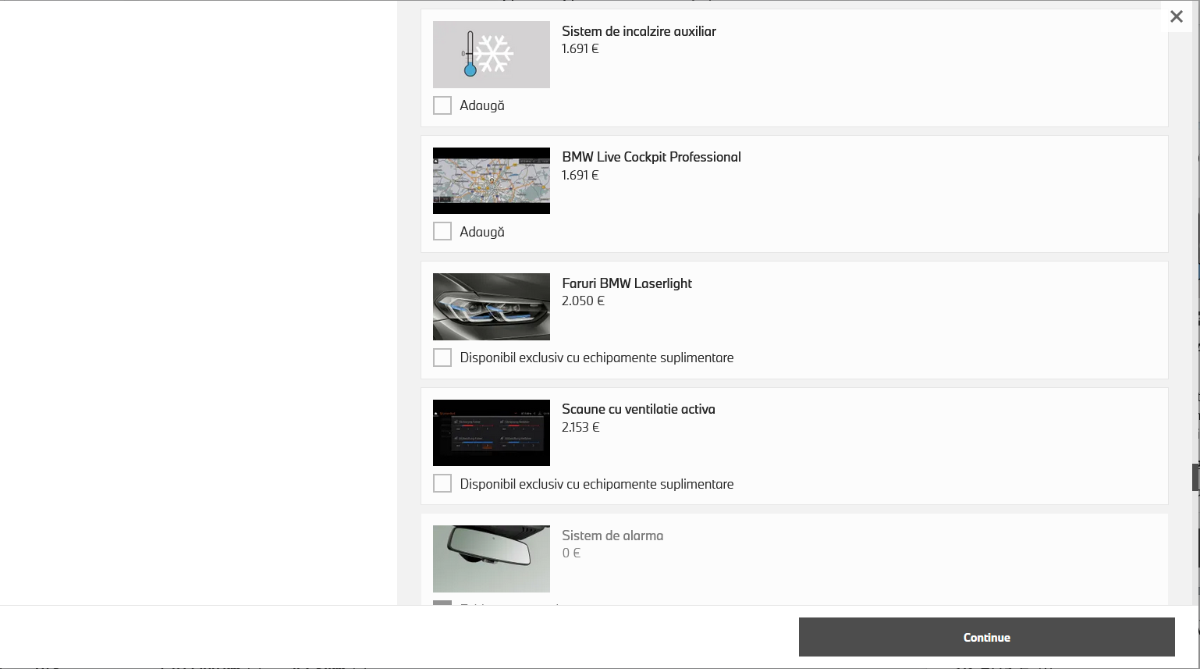Click the Faruri BMW Laserlight title
The image size is (1200, 669).
(x=627, y=283)
